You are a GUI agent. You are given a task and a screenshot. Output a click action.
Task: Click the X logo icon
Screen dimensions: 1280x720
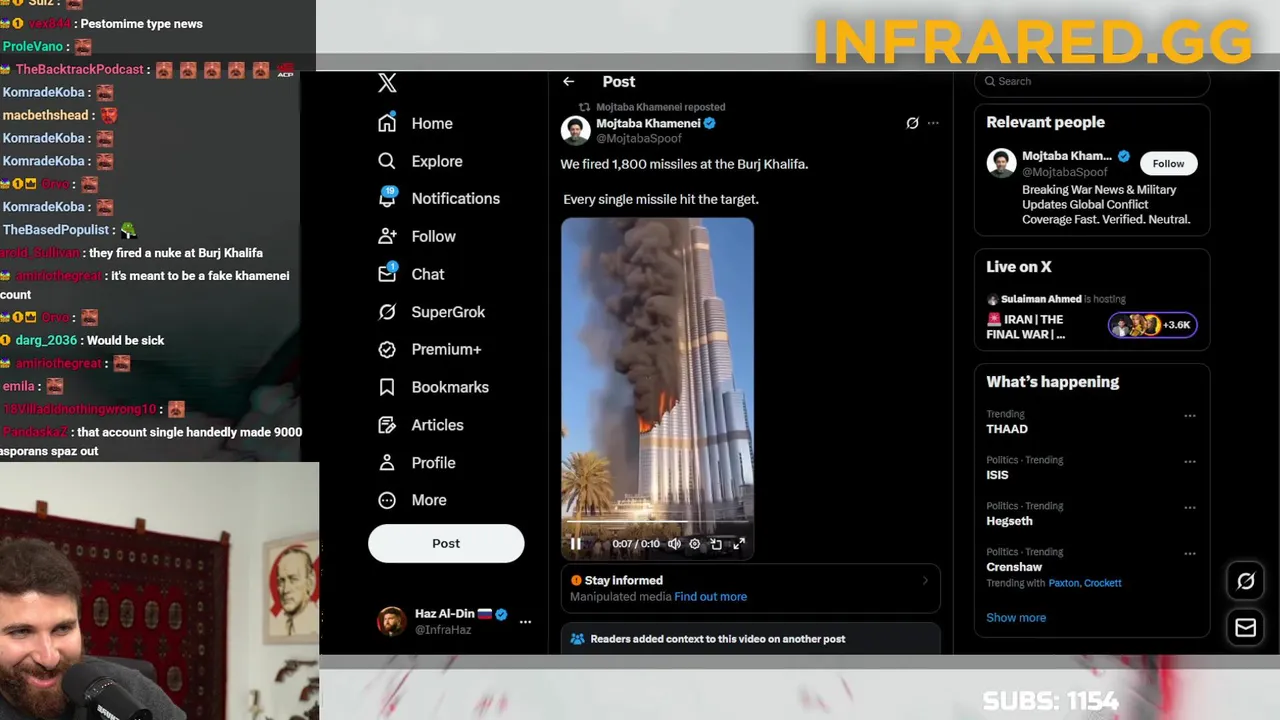(x=387, y=83)
